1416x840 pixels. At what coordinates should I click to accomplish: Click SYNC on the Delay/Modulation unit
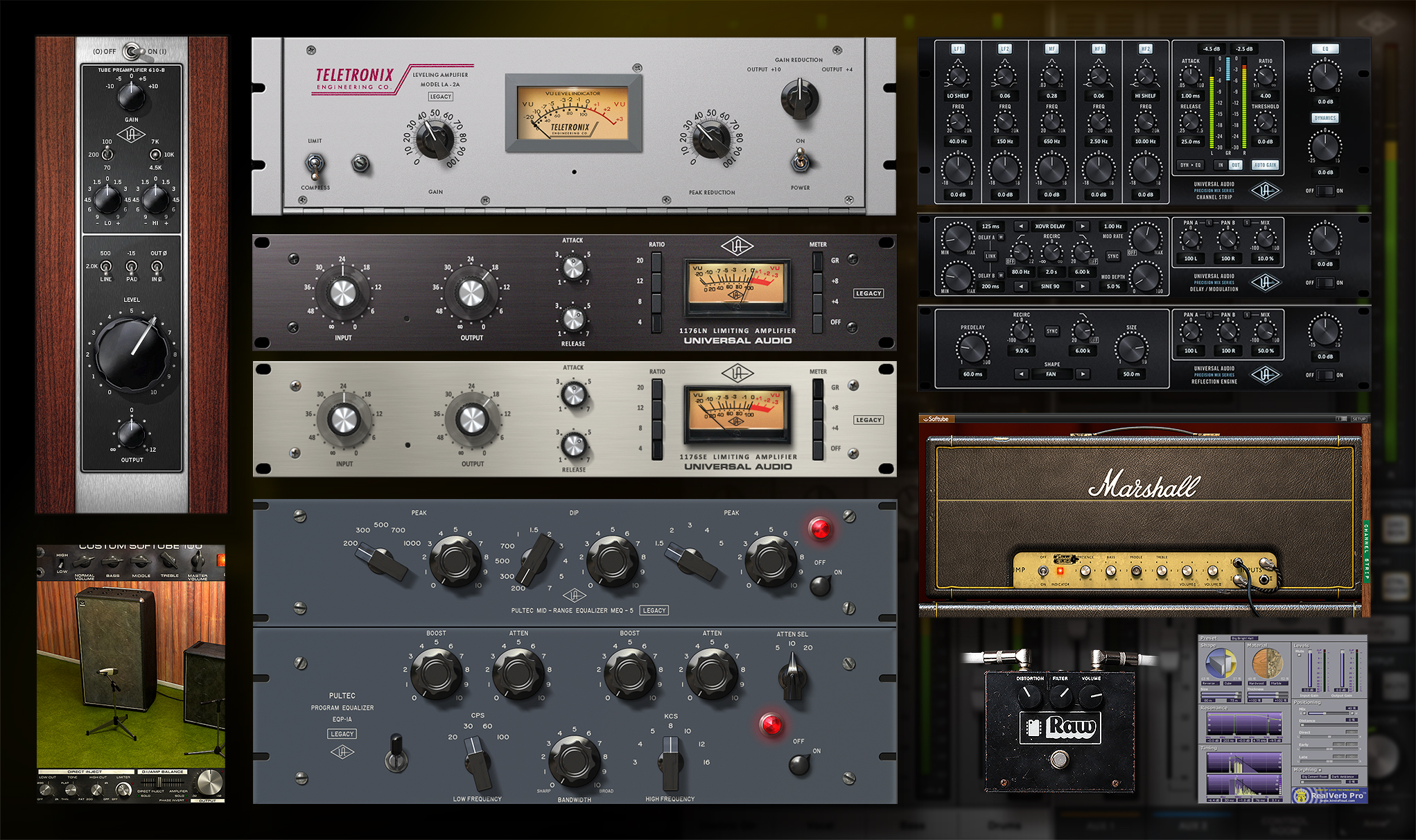(1114, 256)
